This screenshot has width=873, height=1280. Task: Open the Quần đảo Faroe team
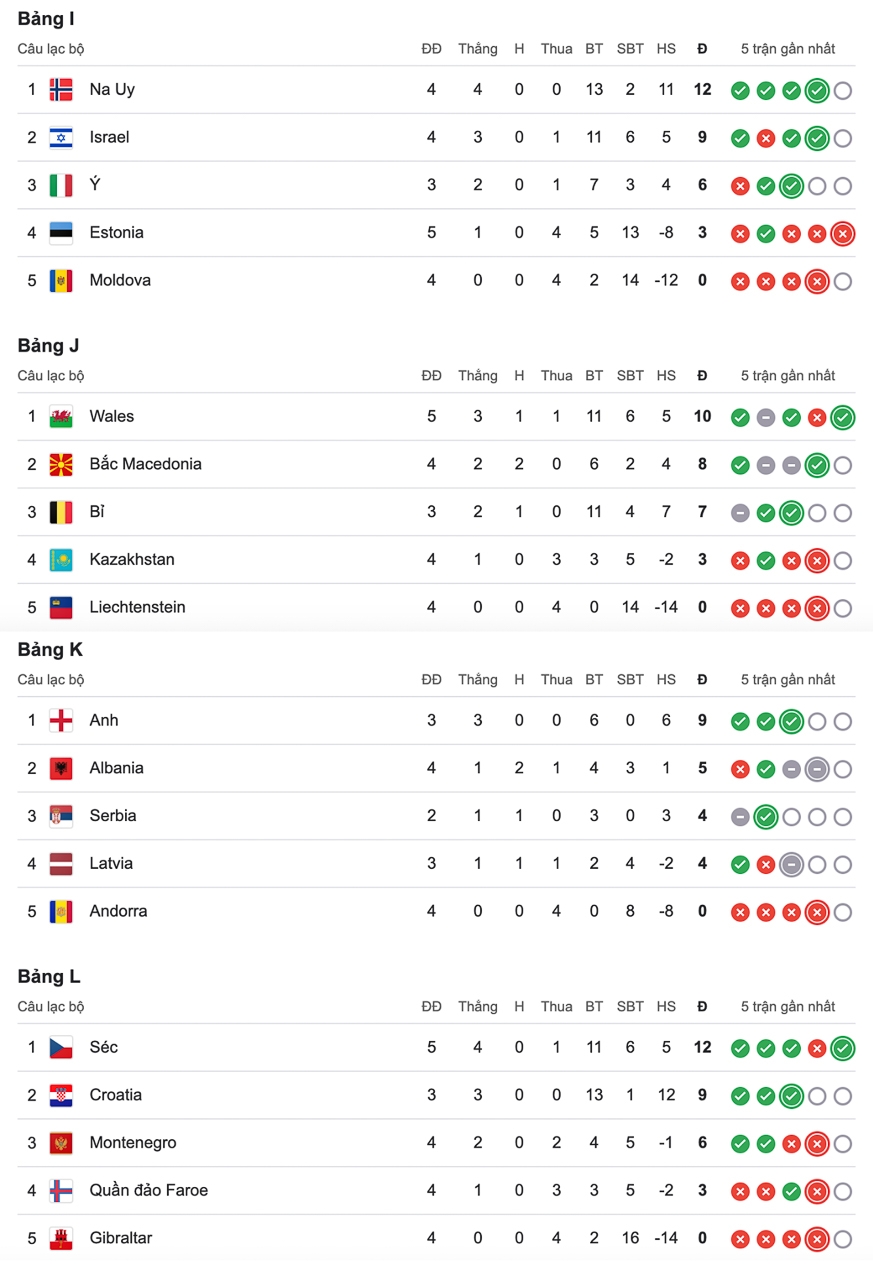click(x=149, y=1190)
